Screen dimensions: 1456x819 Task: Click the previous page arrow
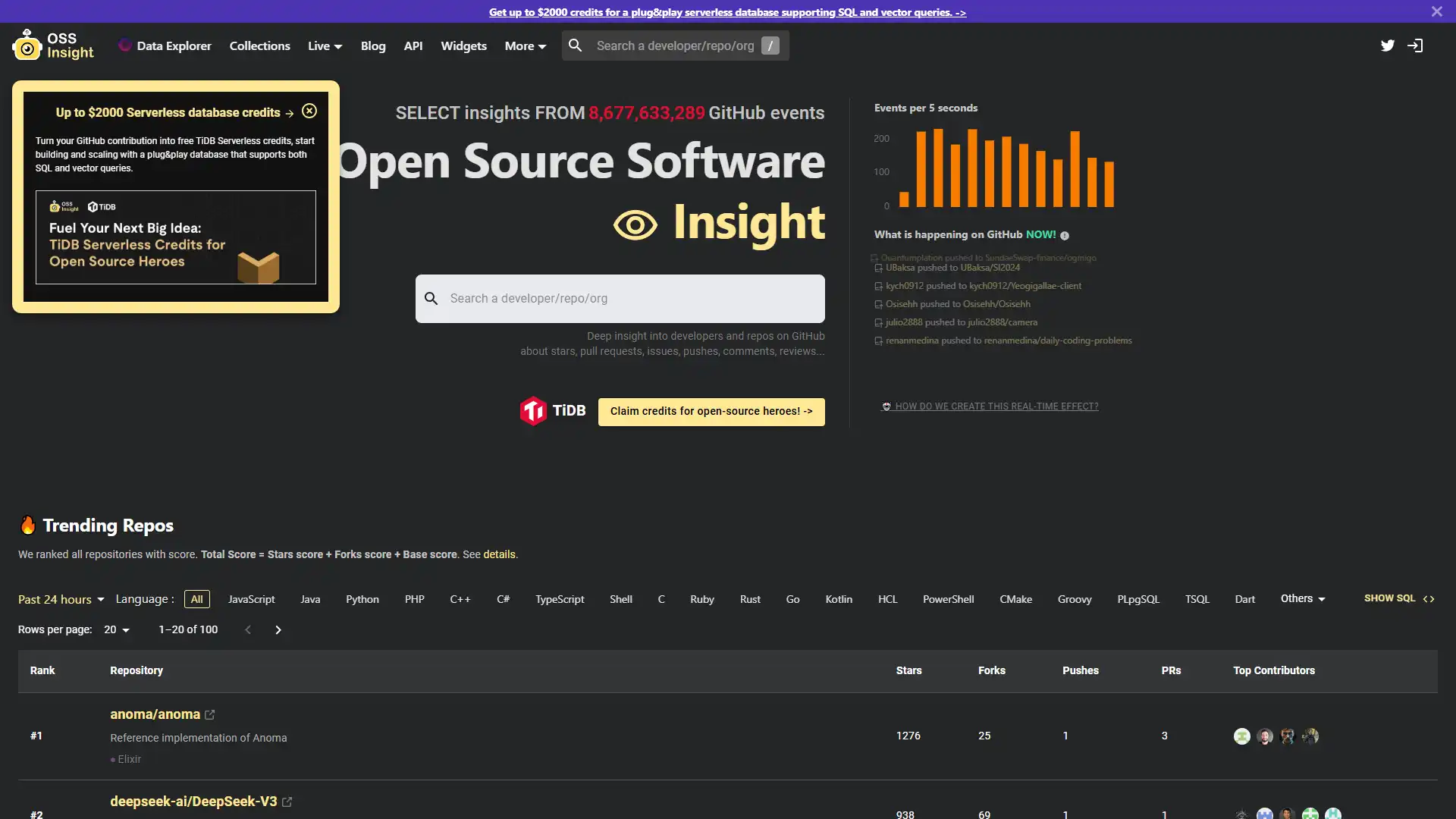(248, 630)
